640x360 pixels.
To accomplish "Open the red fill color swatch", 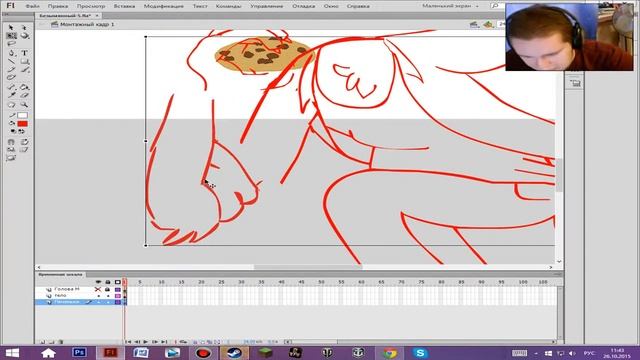I will [22, 124].
